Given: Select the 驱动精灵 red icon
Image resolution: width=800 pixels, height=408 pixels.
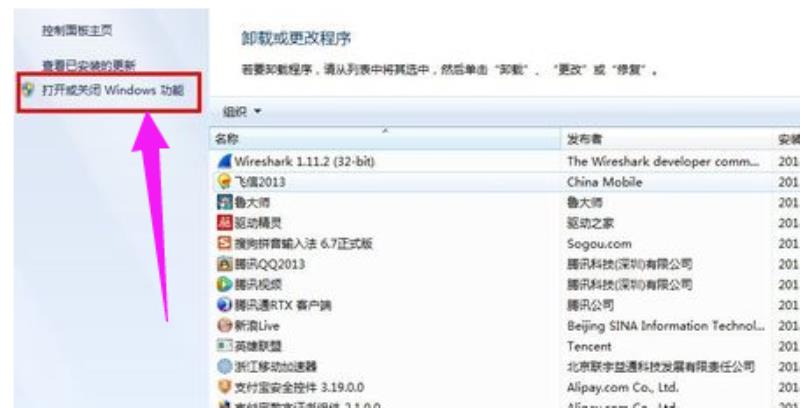Looking at the screenshot, I should point(224,223).
